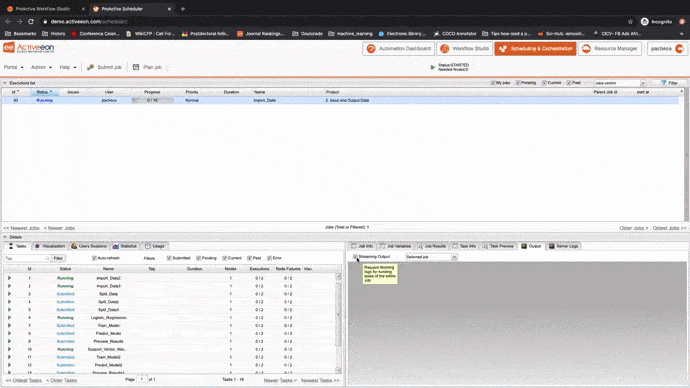690x388 pixels.
Task: Toggle the My jobs checkbox
Action: (493, 83)
